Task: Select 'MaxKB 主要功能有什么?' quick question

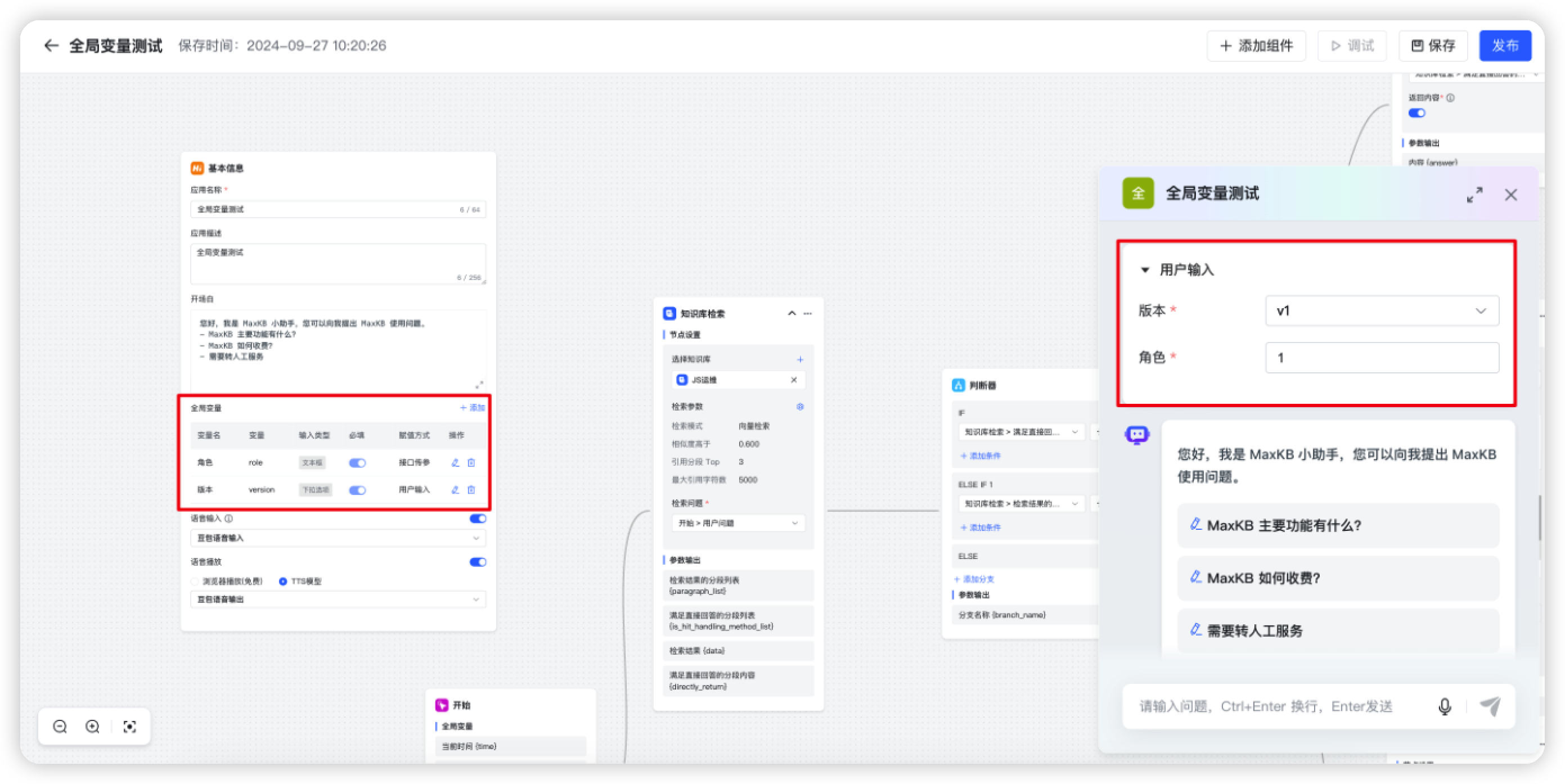Action: coord(1338,525)
